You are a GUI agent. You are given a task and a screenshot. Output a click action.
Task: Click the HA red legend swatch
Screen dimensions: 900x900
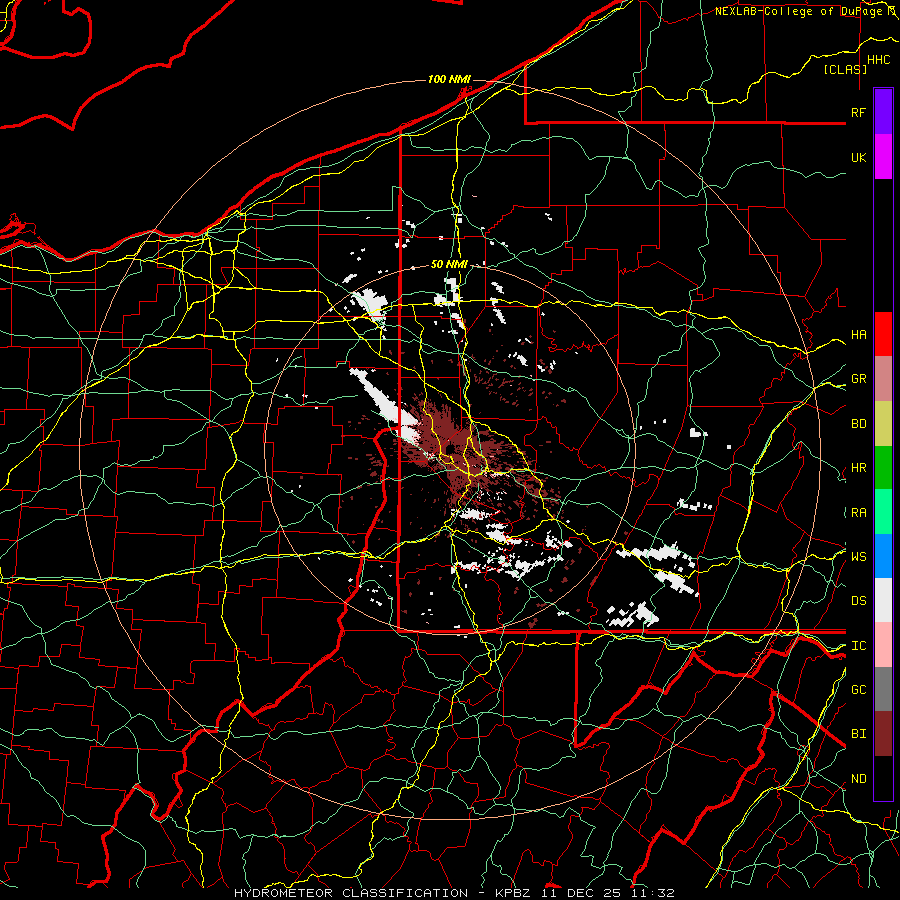883,334
